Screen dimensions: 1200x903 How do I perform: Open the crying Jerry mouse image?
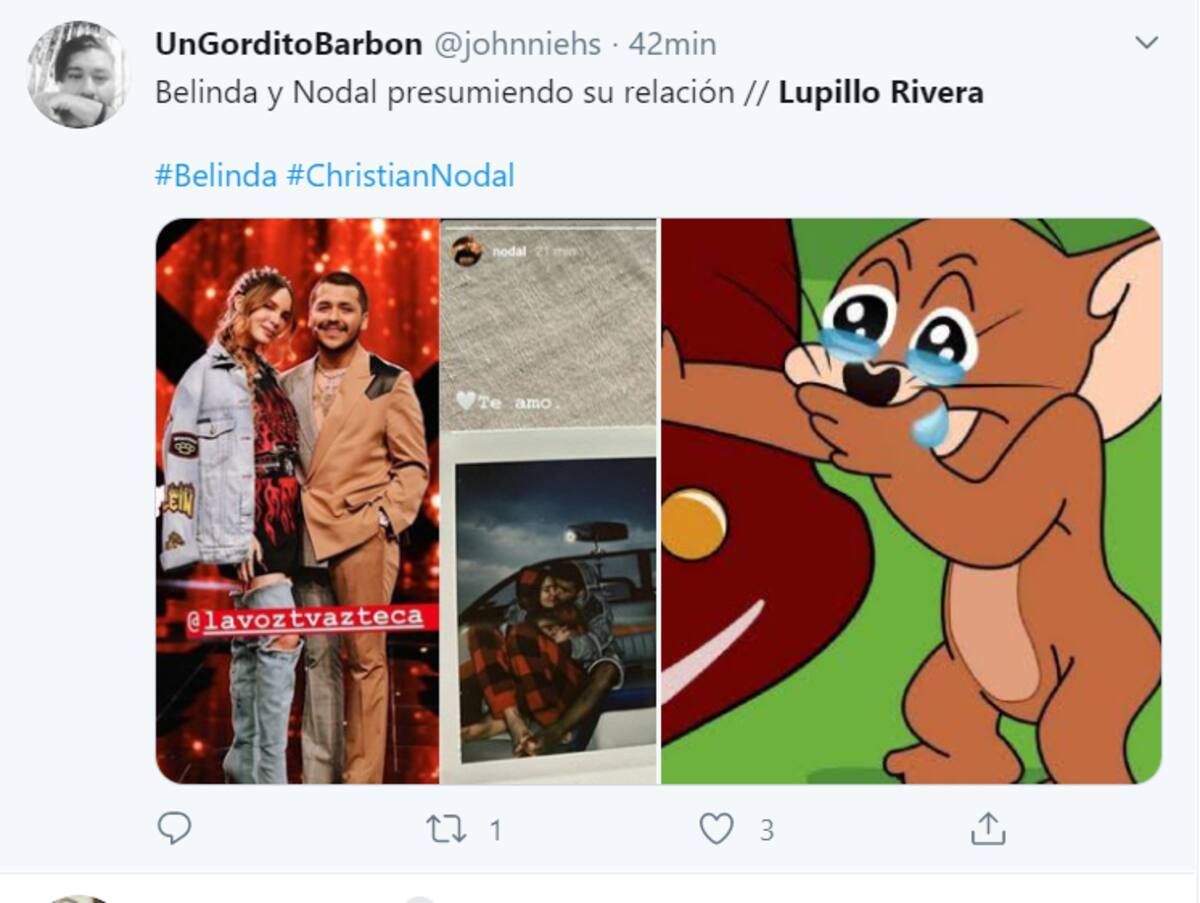pyautogui.click(x=911, y=500)
